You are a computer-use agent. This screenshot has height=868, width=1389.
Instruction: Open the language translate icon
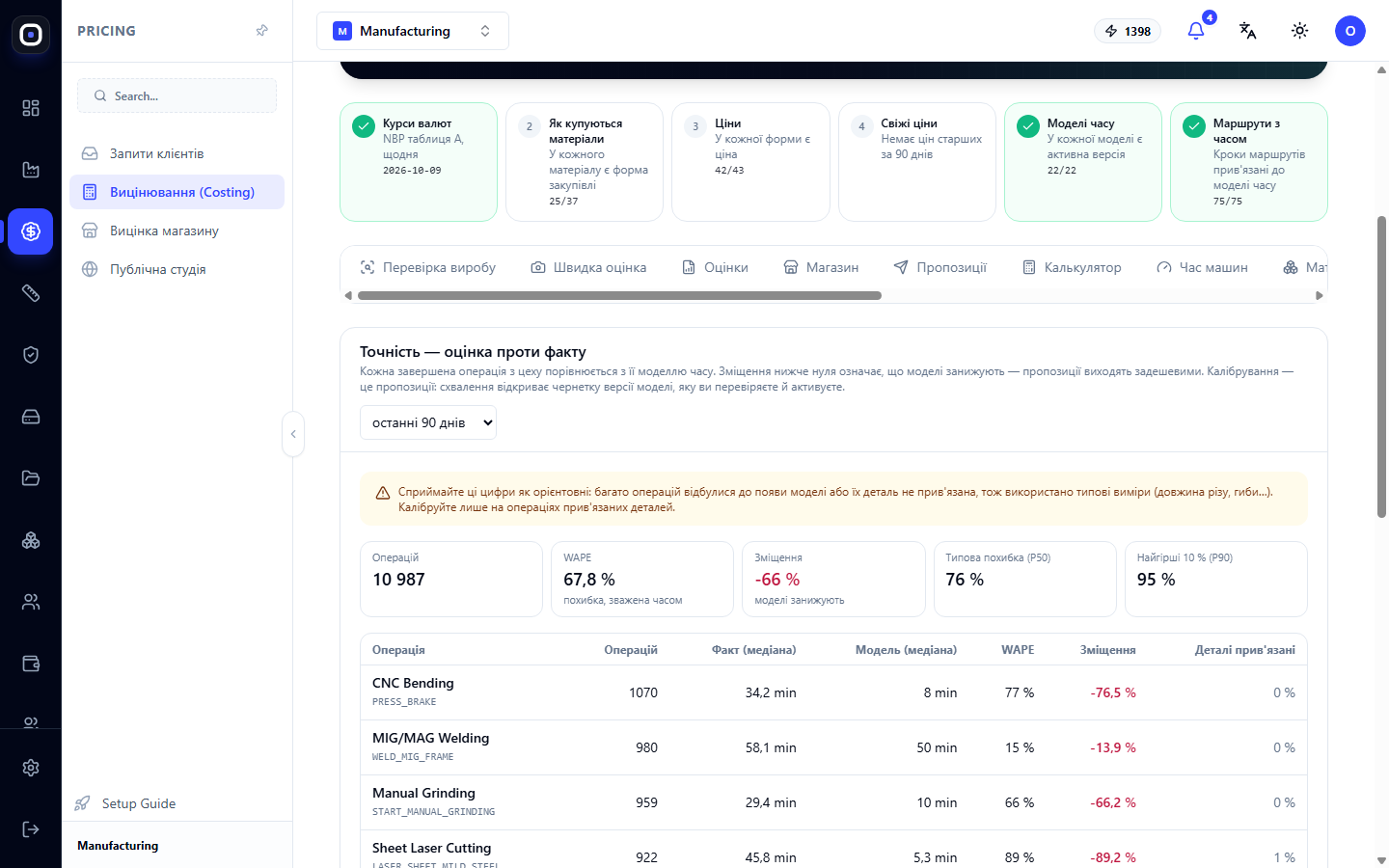[x=1248, y=31]
